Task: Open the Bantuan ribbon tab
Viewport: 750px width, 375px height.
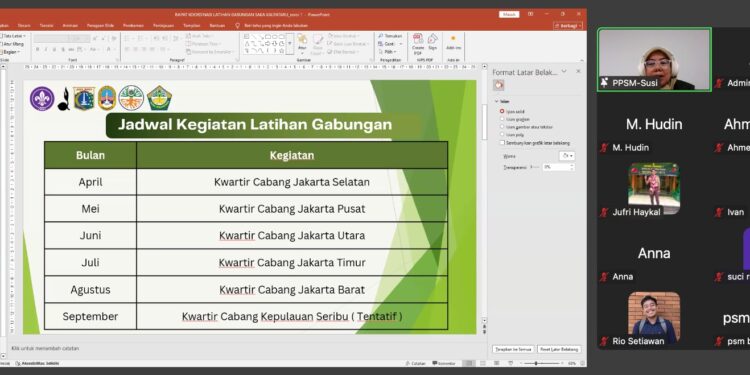Action: click(x=217, y=25)
